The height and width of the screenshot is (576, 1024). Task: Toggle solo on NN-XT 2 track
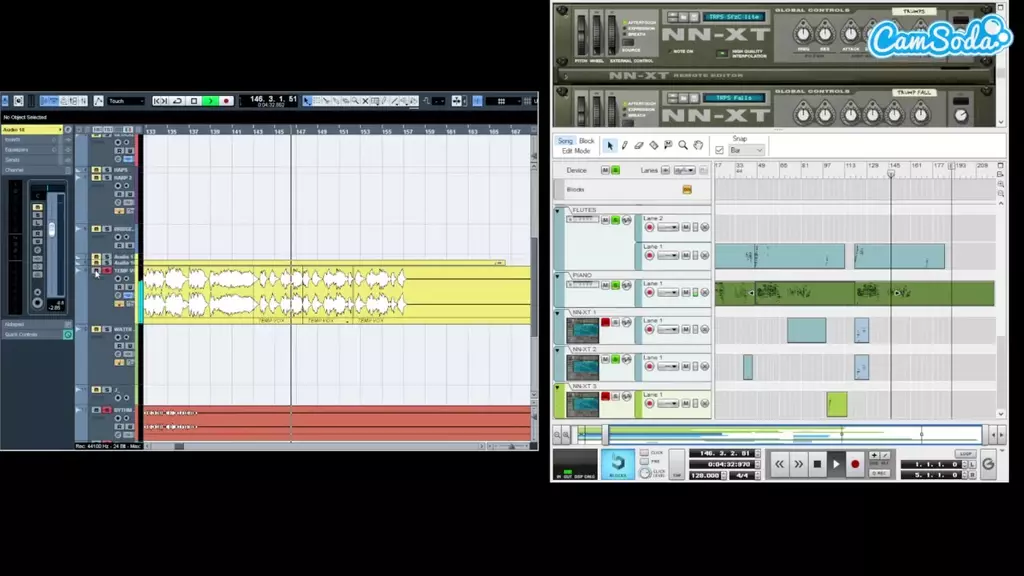point(615,360)
